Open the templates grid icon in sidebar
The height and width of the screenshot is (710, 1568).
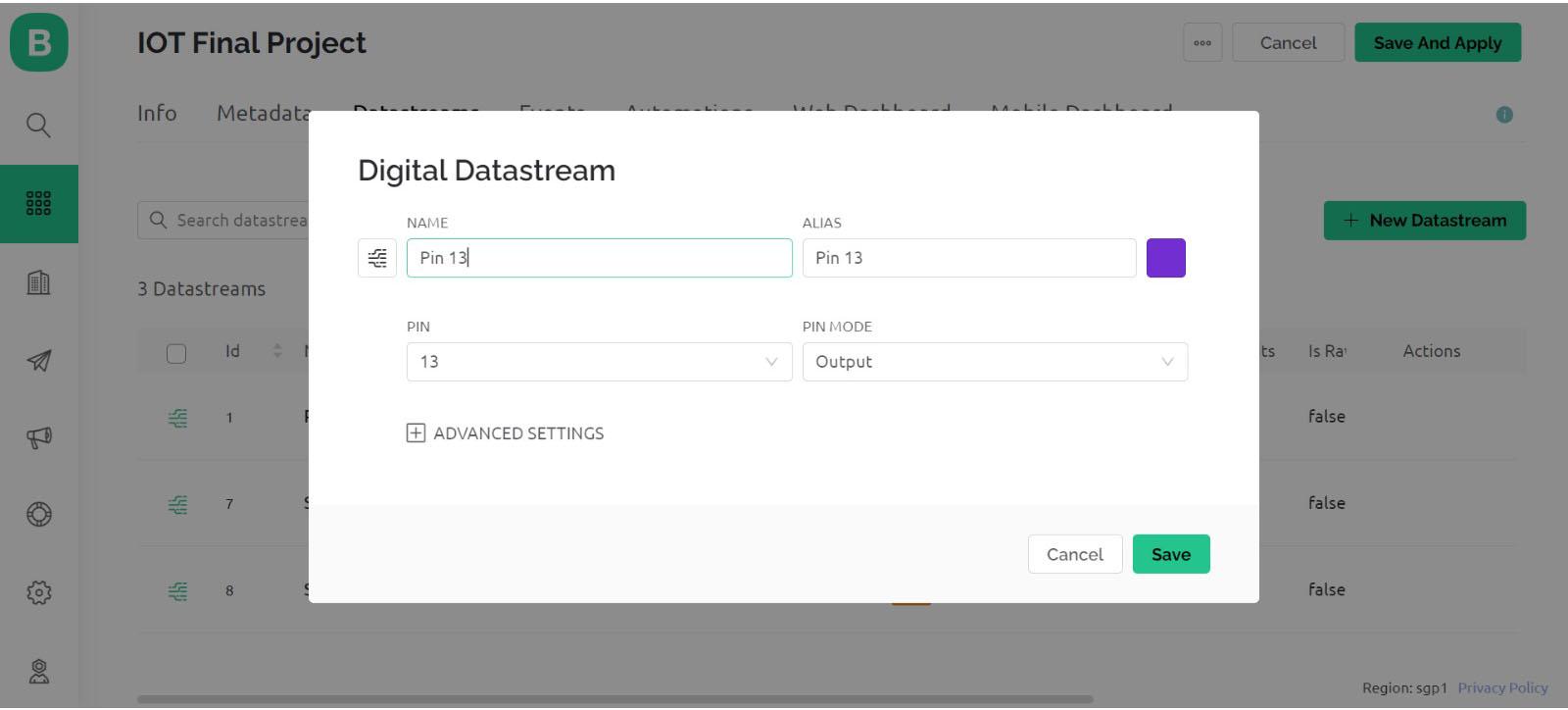pos(38,203)
